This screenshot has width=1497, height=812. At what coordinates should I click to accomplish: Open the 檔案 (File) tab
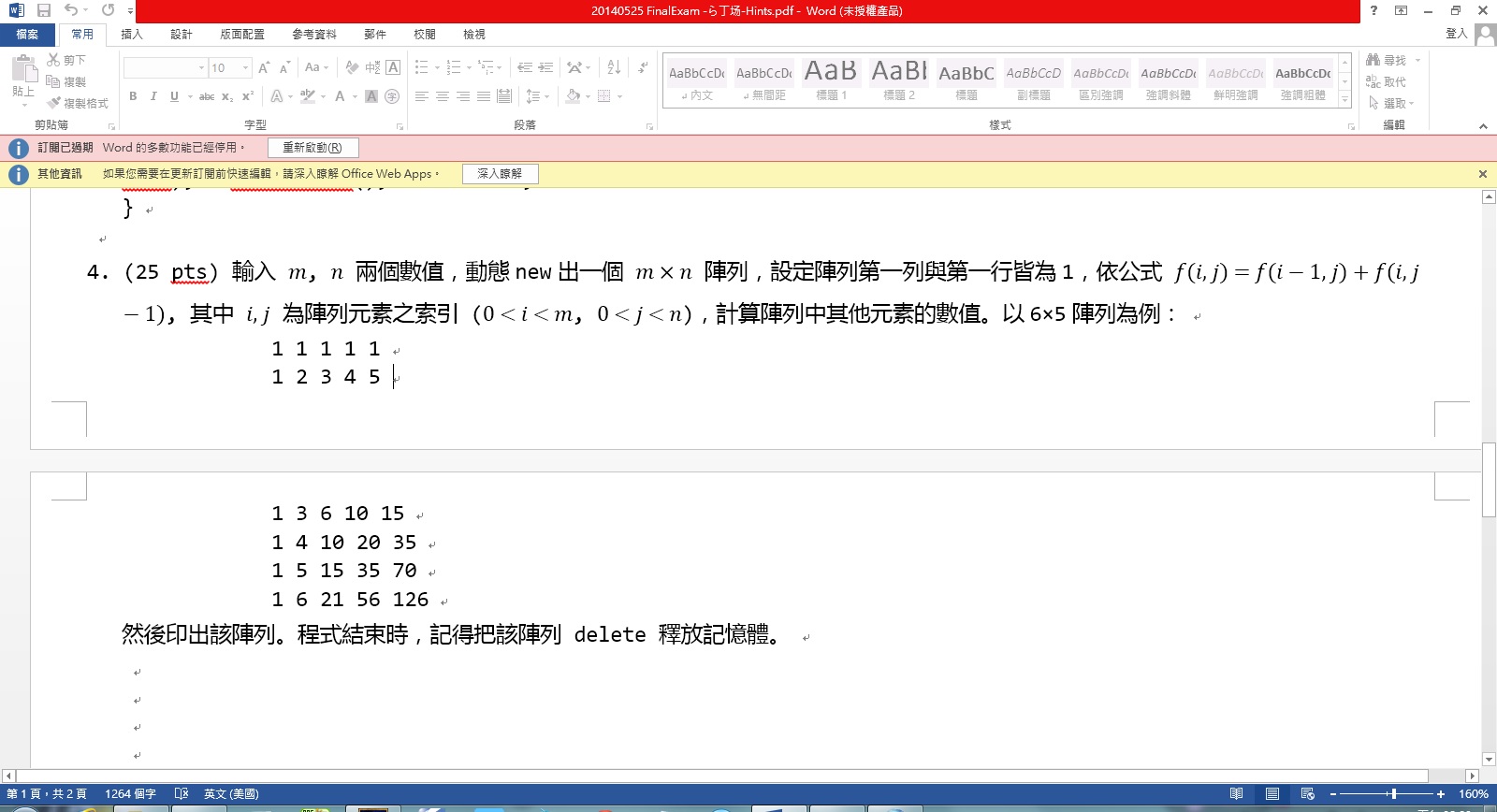(27, 34)
